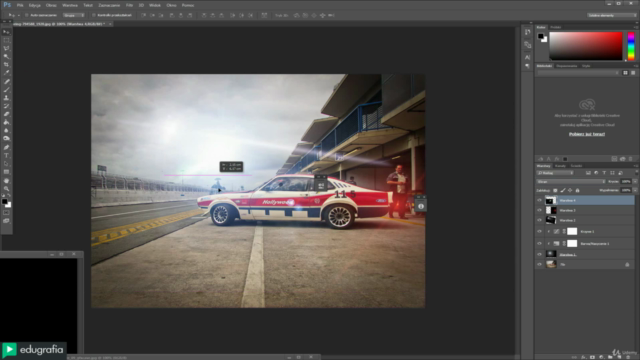Open the workspace switcher dropdown

pyautogui.click(x=612, y=15)
